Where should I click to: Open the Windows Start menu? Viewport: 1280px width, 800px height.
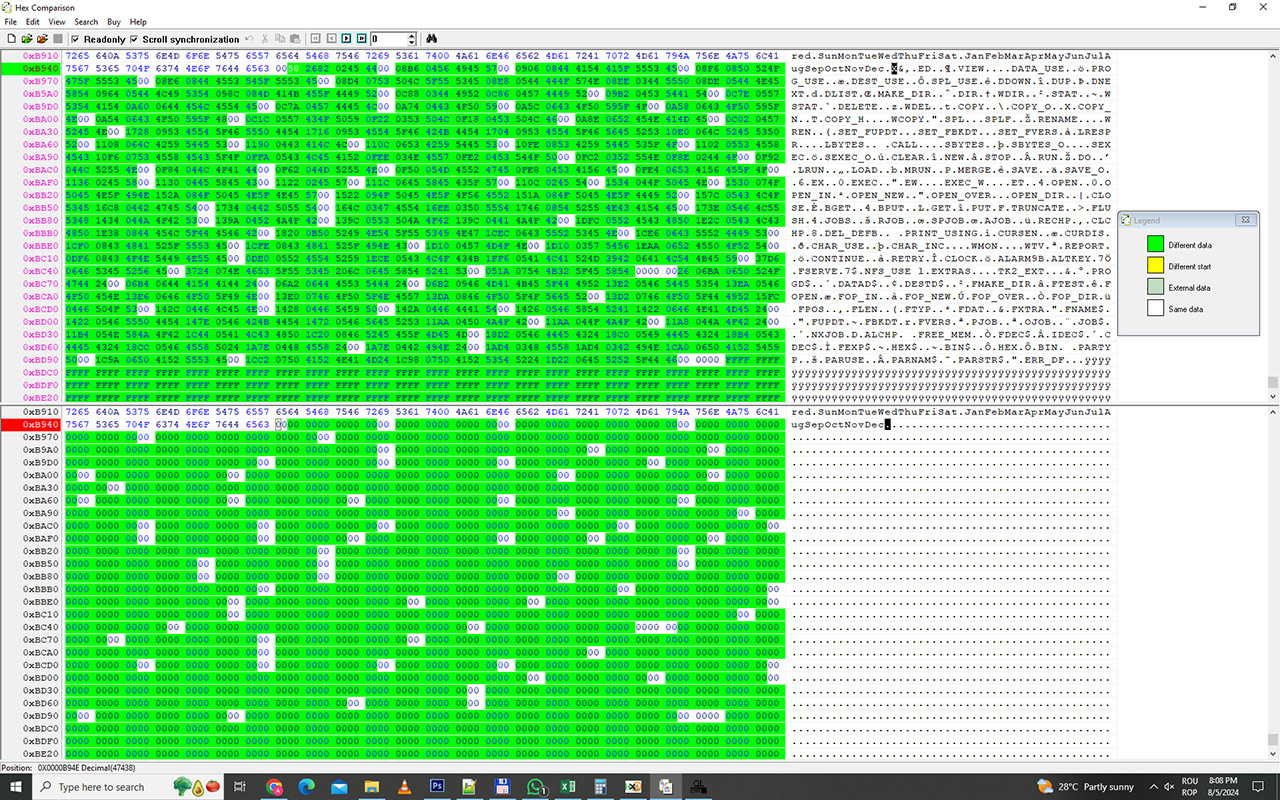(17, 786)
